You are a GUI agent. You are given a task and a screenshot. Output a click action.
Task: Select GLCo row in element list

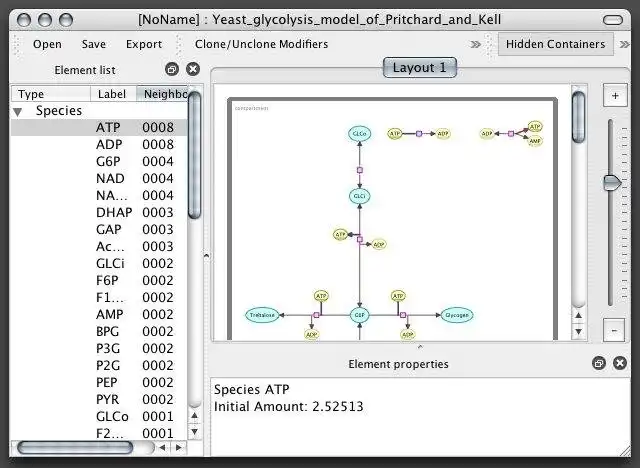coord(99,417)
